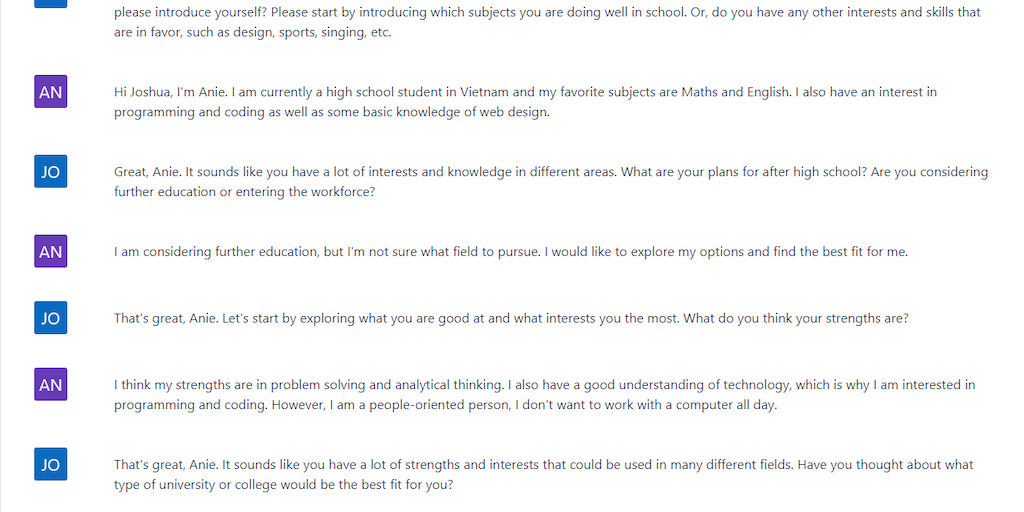Click the line 'type of university or college would be the best fit'
The image size is (1024, 512).
(284, 485)
